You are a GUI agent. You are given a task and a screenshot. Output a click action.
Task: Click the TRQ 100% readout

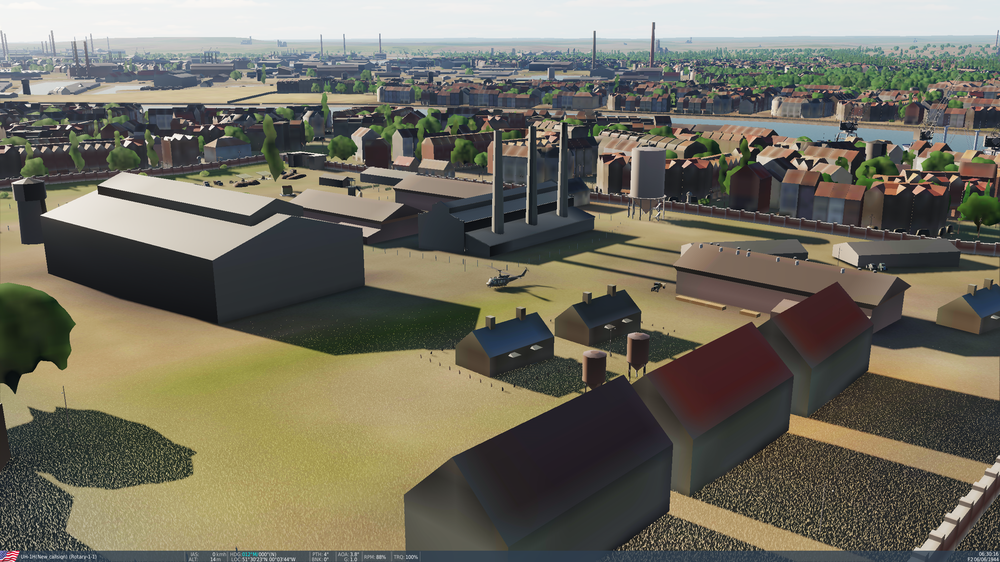pos(406,557)
